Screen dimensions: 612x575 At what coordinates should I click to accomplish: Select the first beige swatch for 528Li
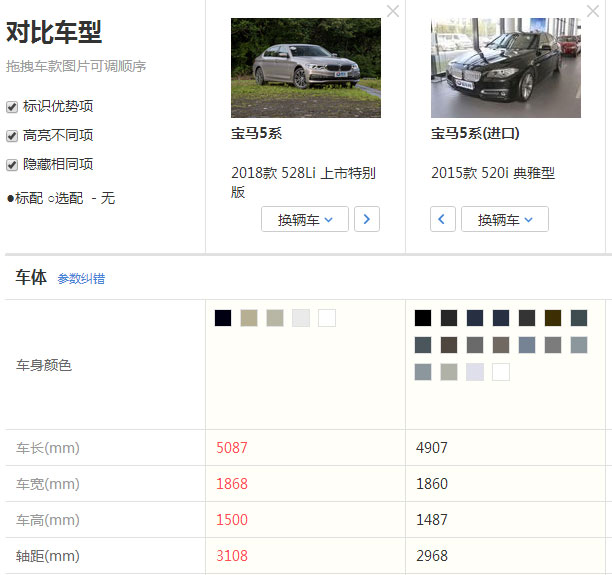pyautogui.click(x=249, y=318)
